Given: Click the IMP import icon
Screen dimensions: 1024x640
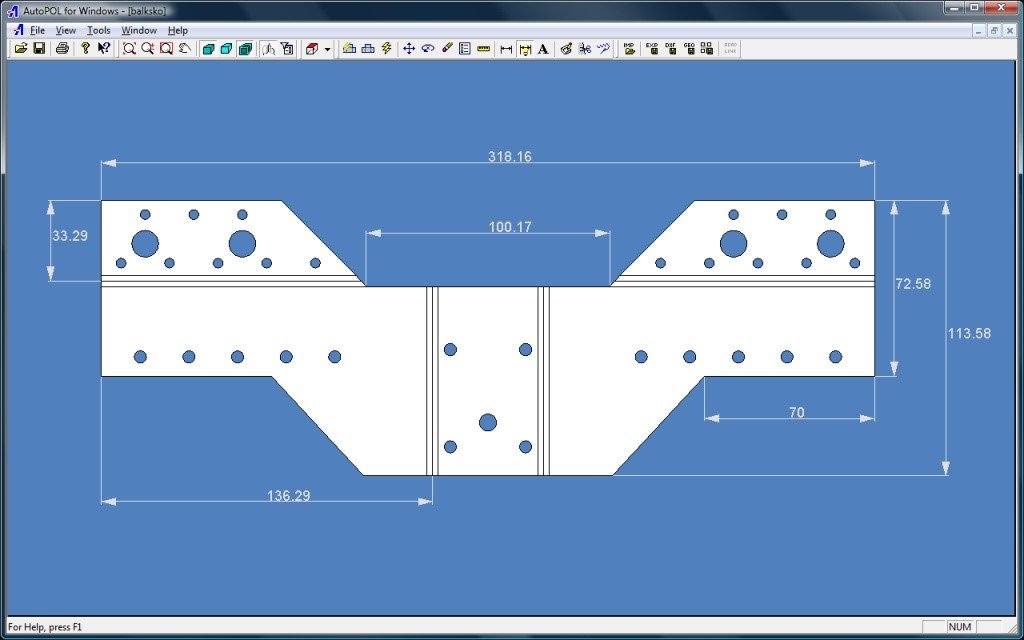Looking at the screenshot, I should pyautogui.click(x=630, y=48).
